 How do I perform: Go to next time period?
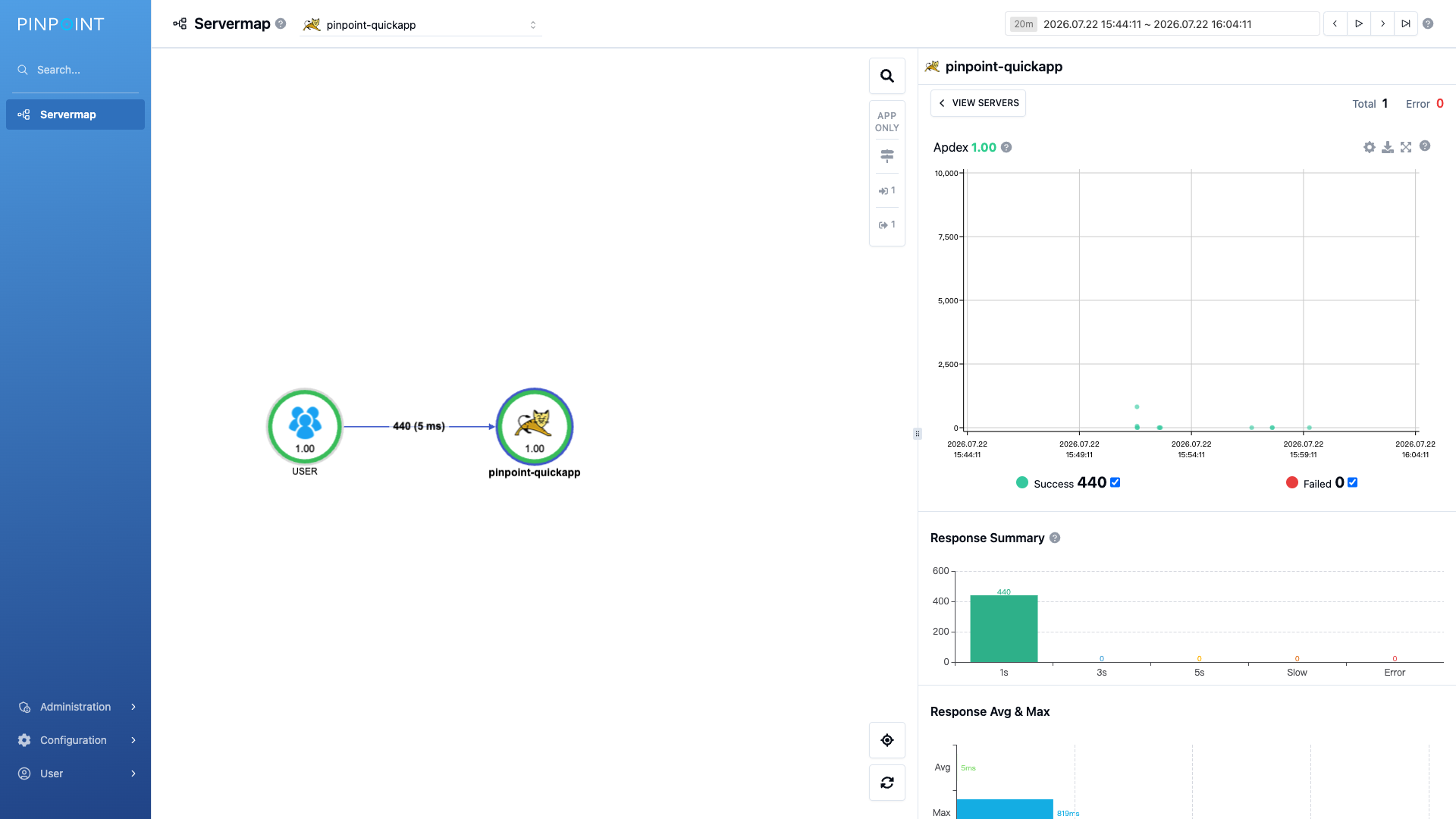1382,24
